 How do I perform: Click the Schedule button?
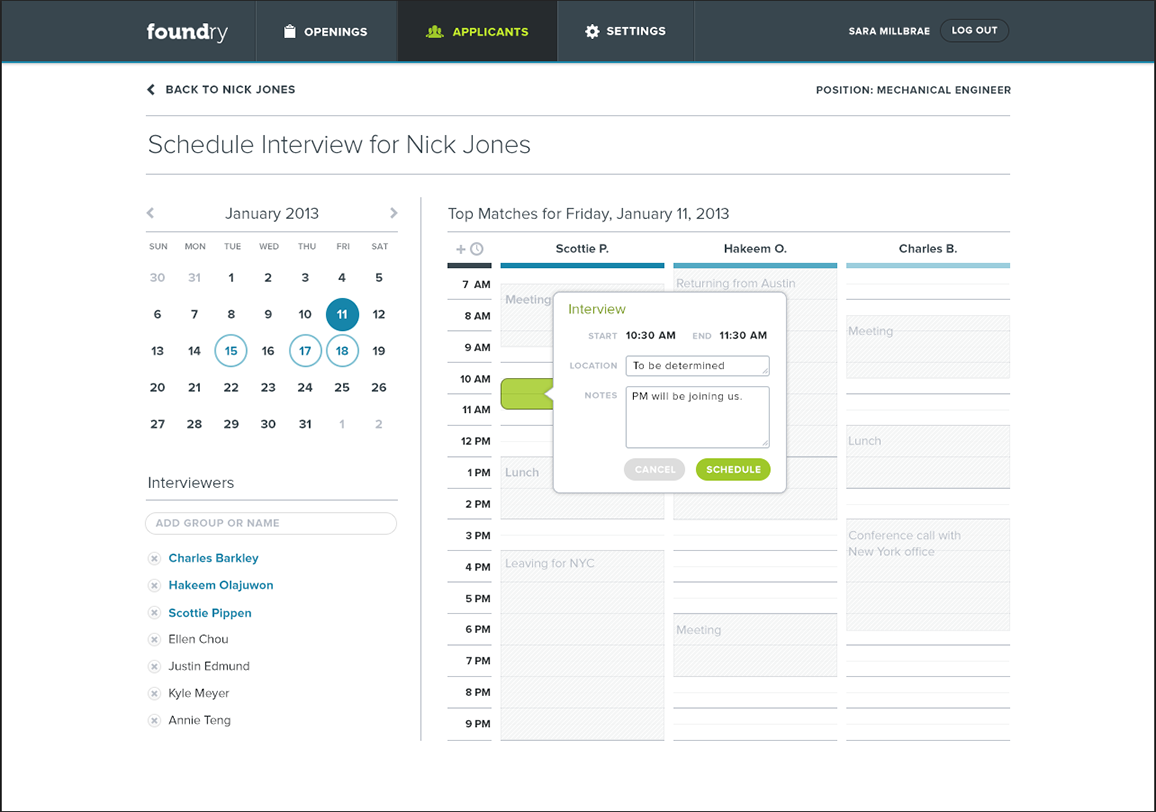coord(733,469)
